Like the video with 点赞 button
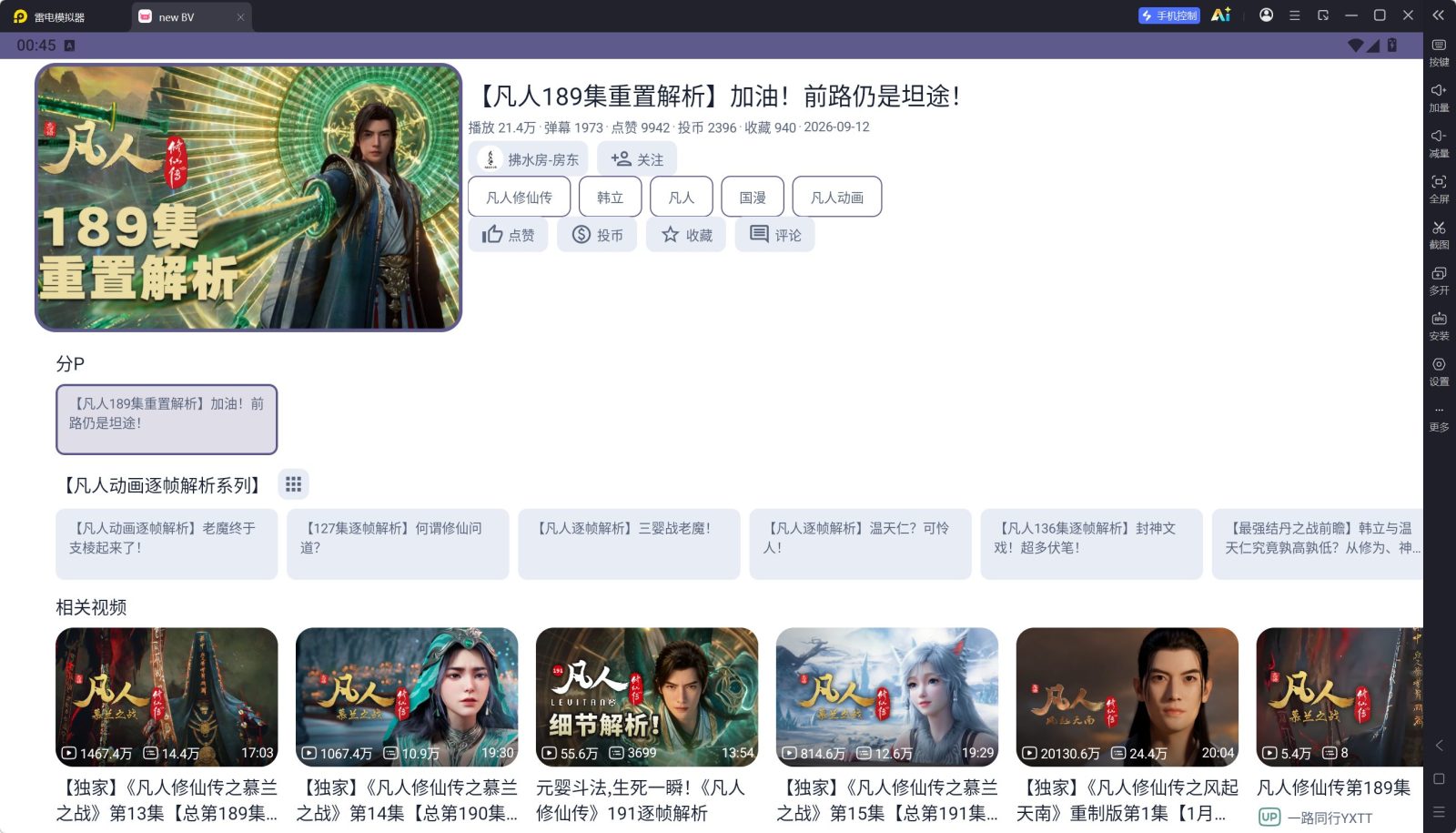Screen dimensions: 1456x833 click(508, 235)
